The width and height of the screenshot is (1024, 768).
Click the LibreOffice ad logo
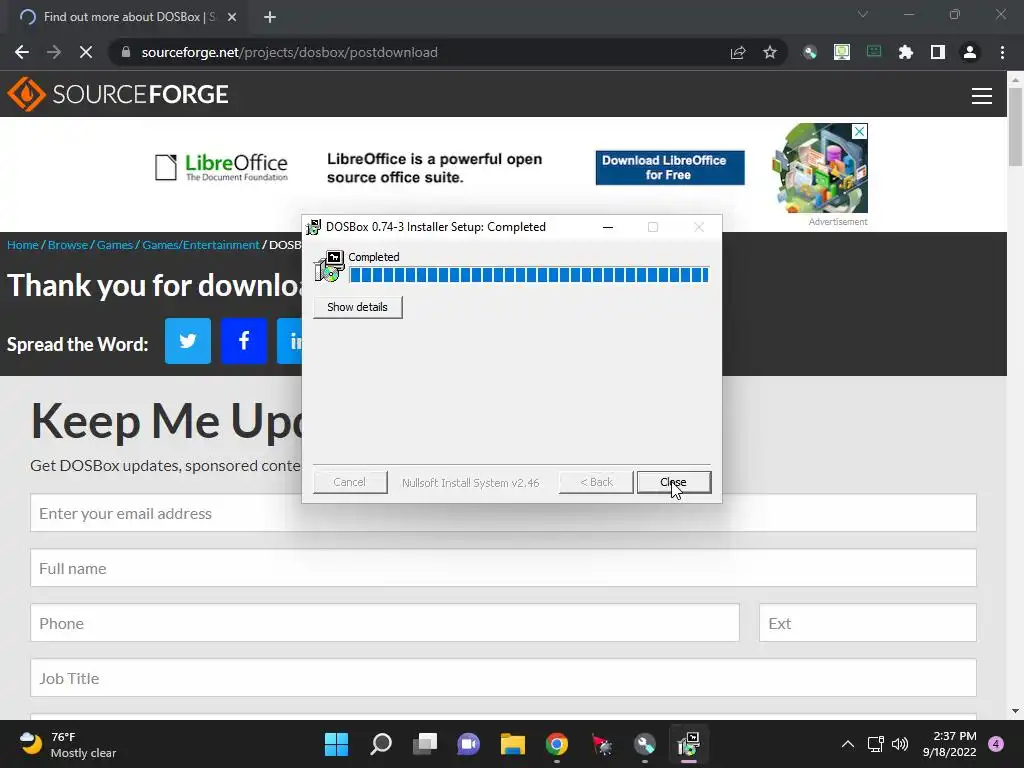coord(221,168)
